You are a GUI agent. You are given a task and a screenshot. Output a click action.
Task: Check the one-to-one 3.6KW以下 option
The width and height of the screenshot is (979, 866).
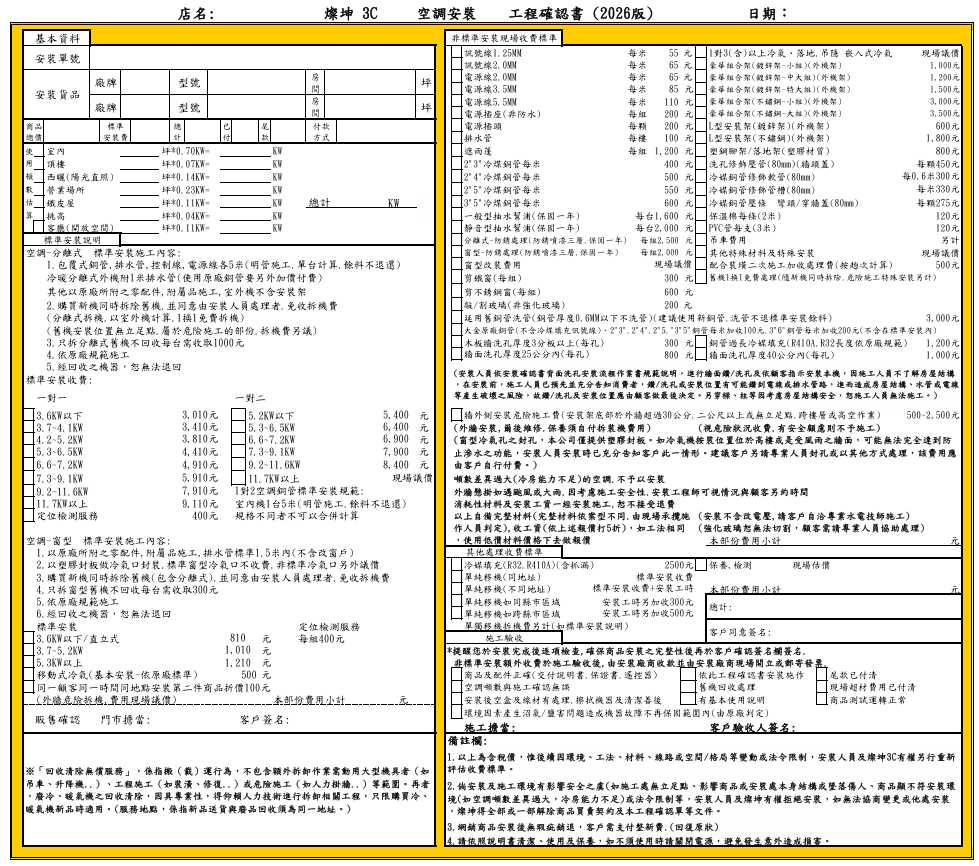[x=30, y=415]
